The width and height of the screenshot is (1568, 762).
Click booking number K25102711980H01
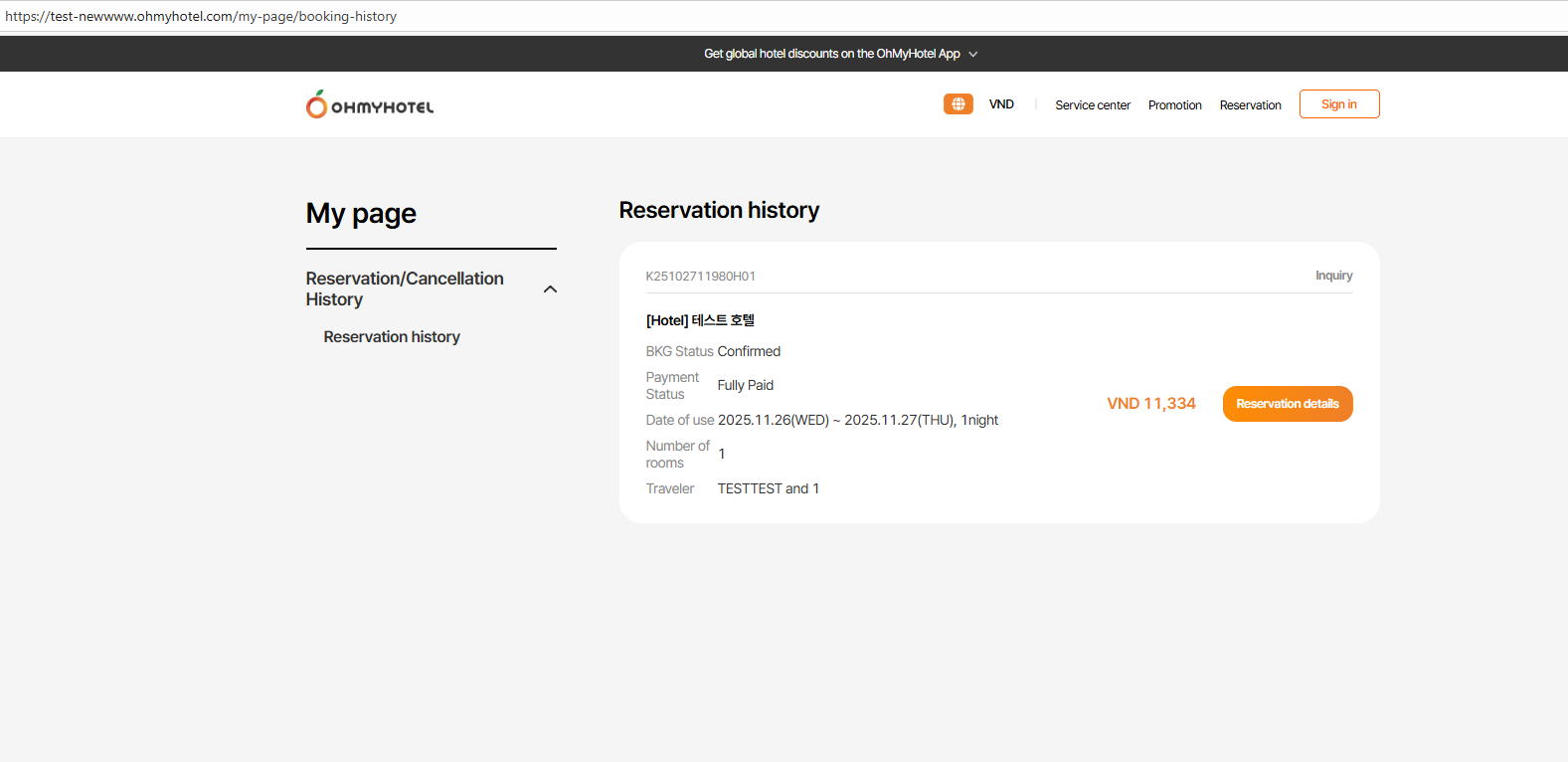(700, 277)
